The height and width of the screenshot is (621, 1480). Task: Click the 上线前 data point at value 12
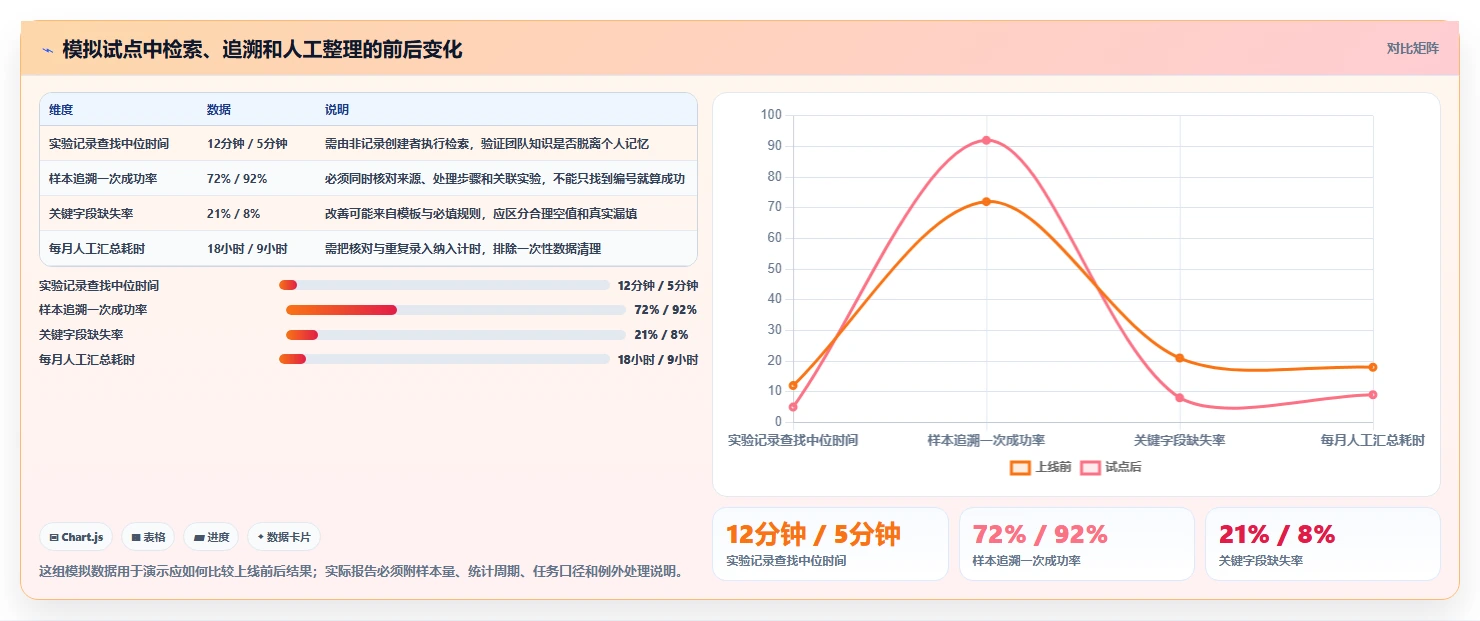tap(793, 385)
